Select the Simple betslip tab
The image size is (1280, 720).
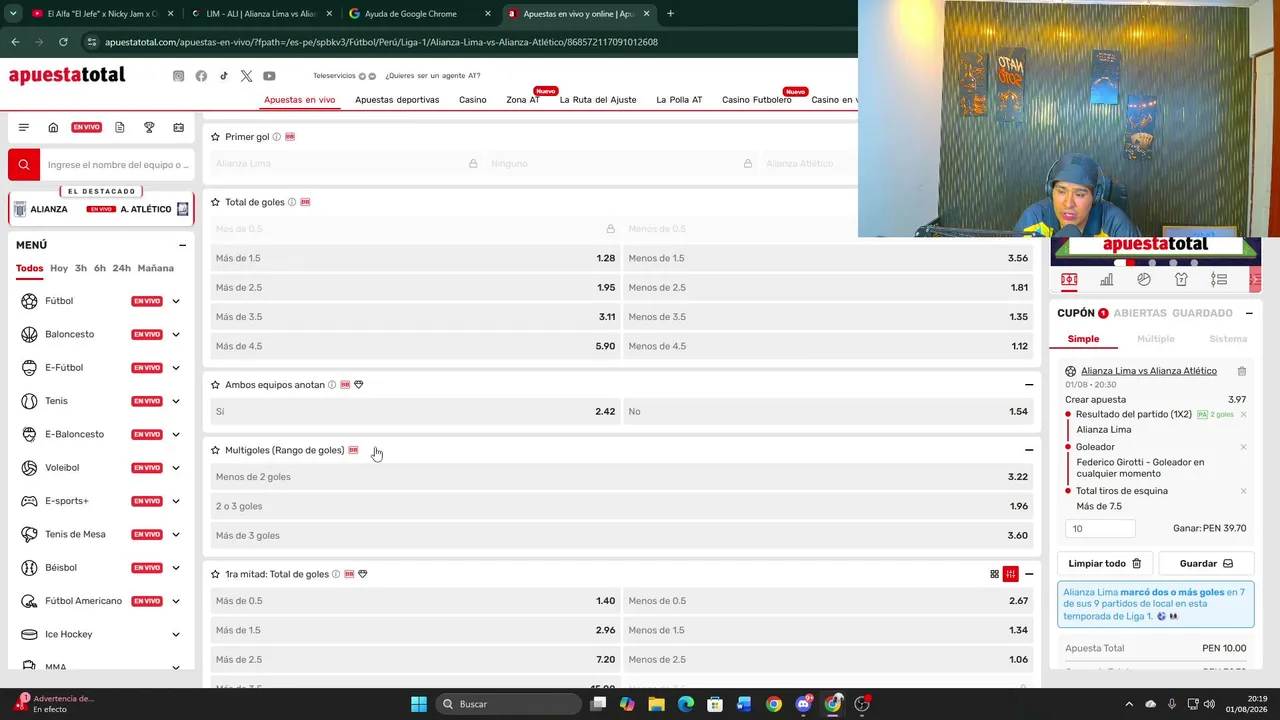[1083, 339]
